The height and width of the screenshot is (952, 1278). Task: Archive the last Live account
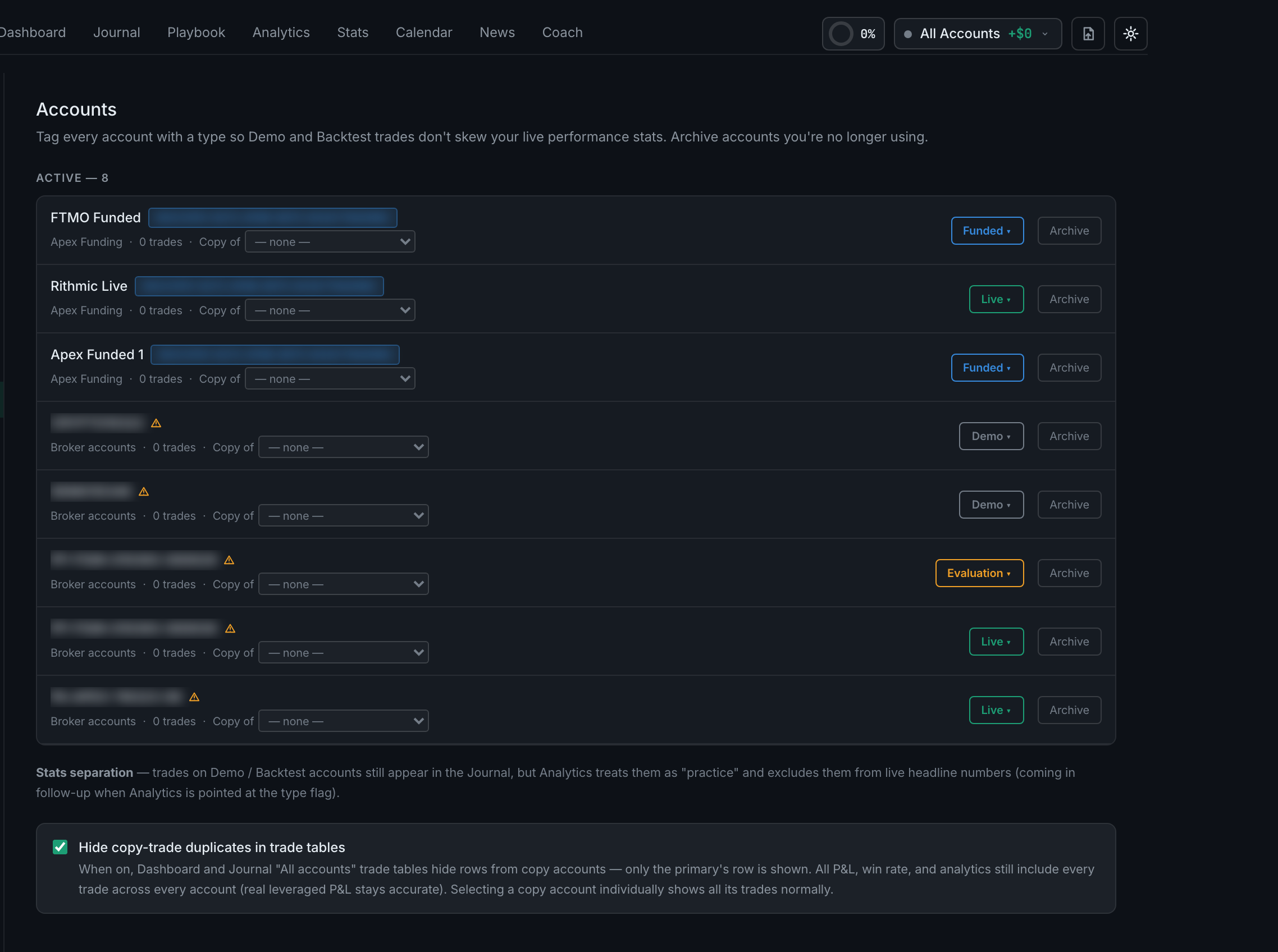click(1069, 711)
